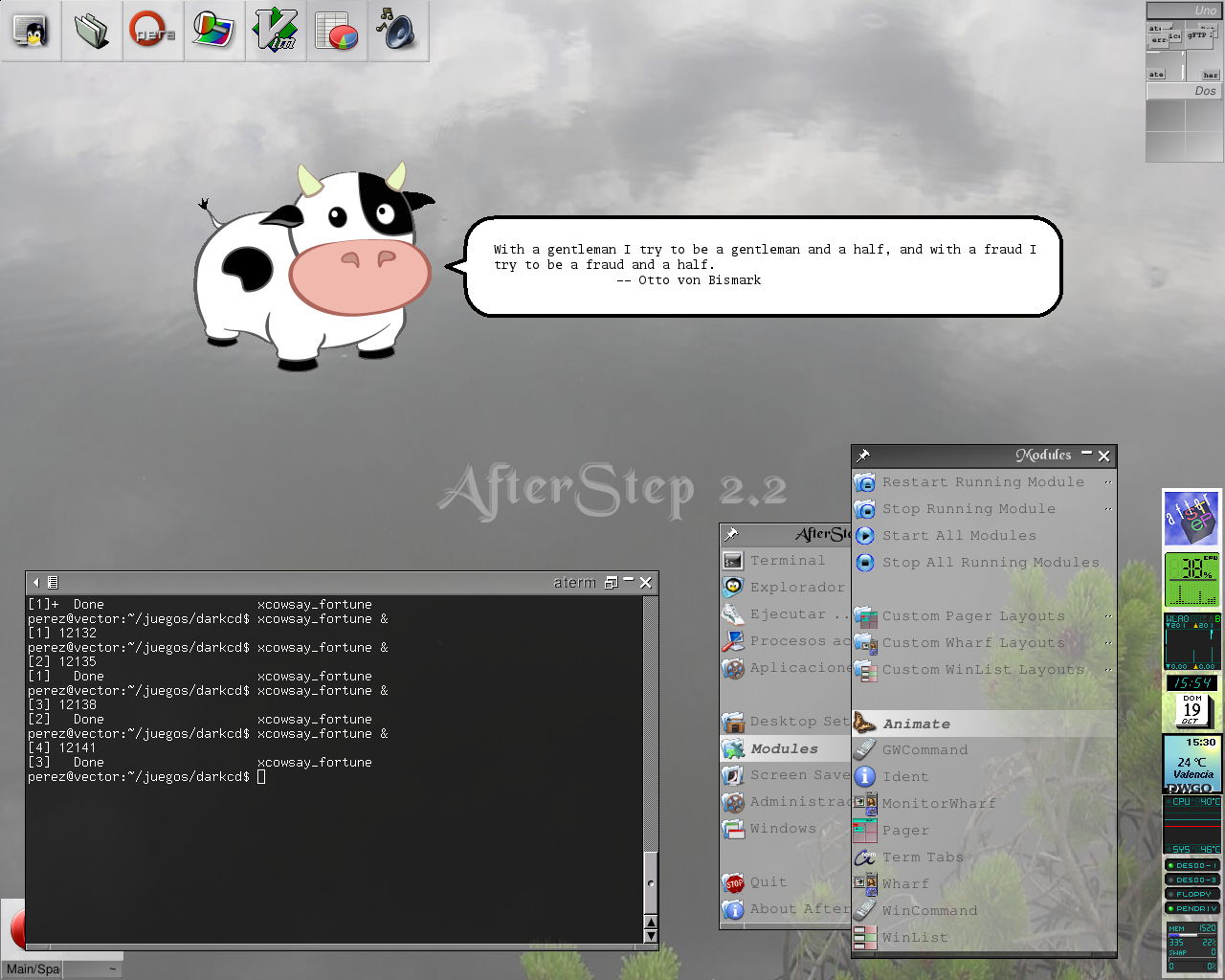
Task: Click the 15:54 digital clock applet
Action: point(1192,683)
